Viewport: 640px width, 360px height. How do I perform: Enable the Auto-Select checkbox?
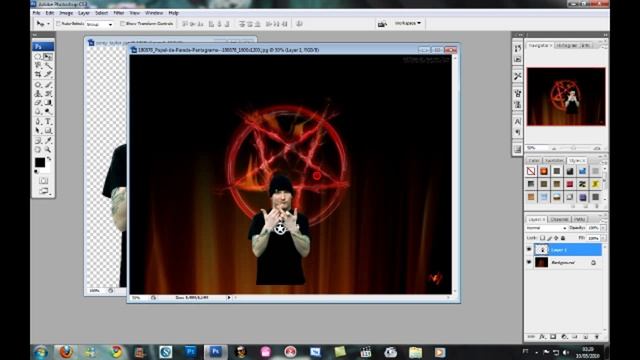tap(58, 24)
